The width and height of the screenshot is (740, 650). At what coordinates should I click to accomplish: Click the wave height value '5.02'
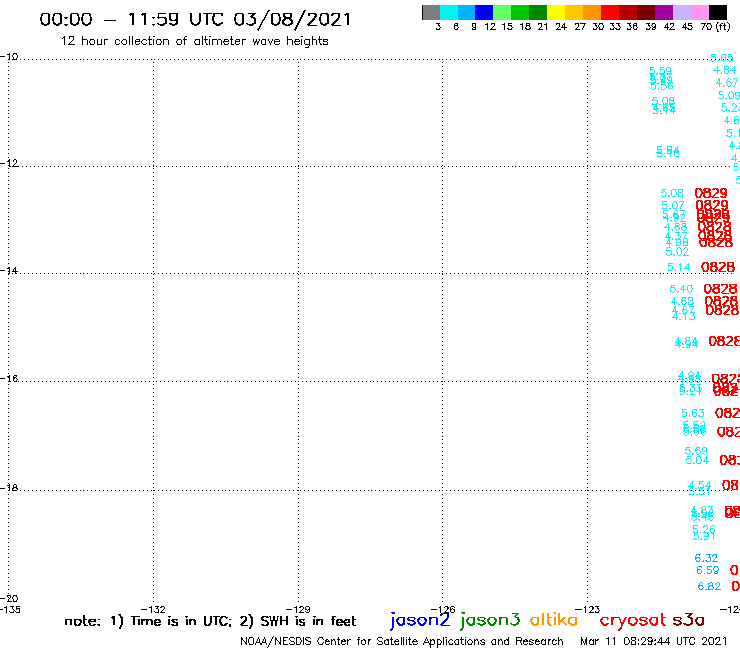pos(677,252)
